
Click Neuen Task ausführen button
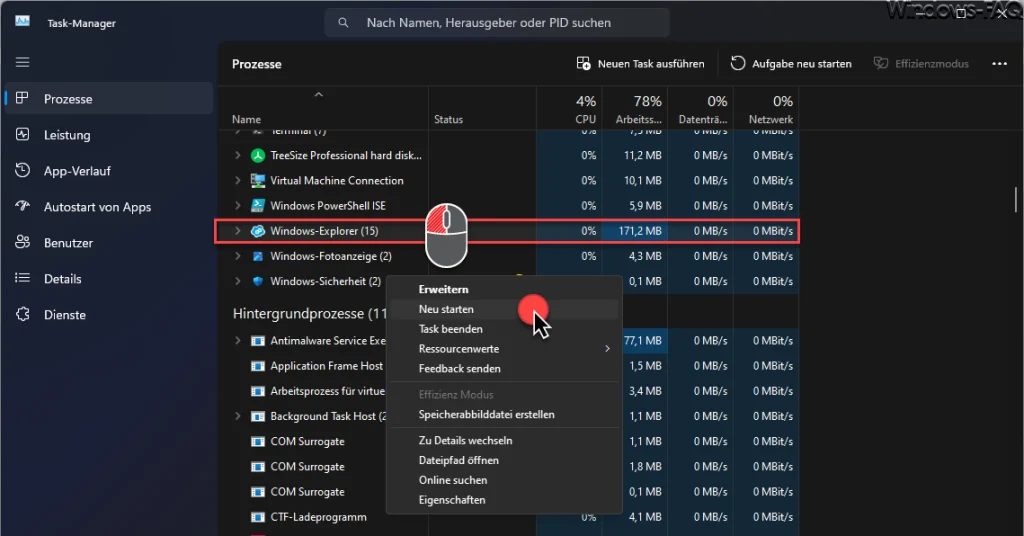(x=640, y=63)
